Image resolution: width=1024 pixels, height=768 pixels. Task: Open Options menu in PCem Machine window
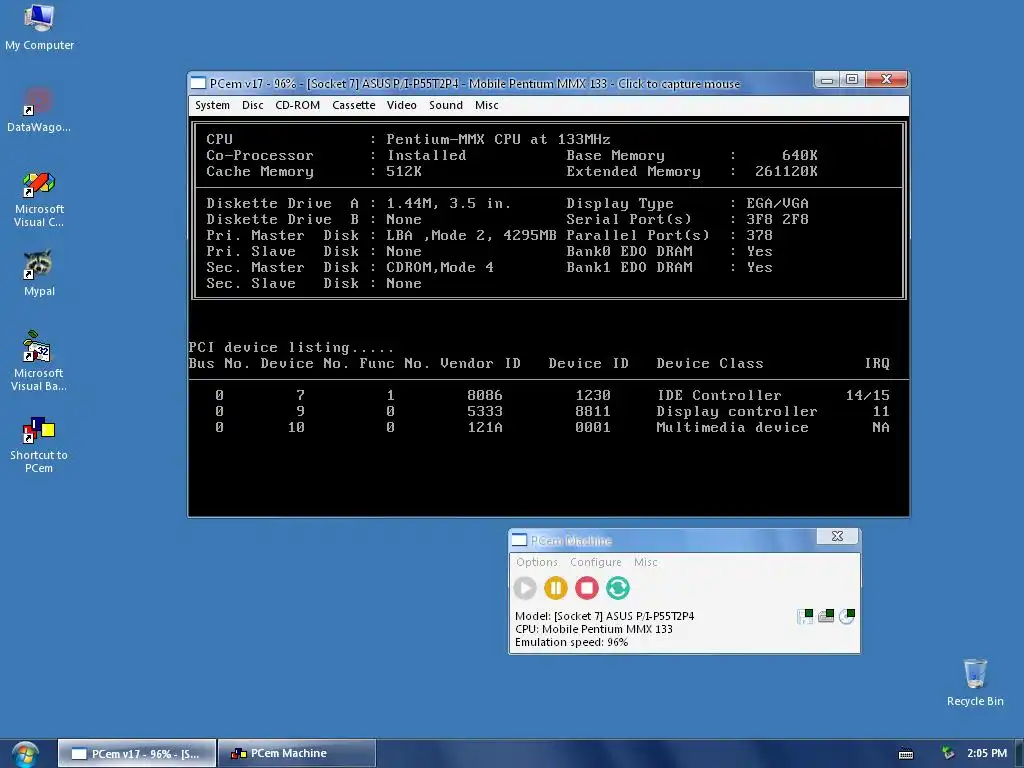pyautogui.click(x=537, y=562)
